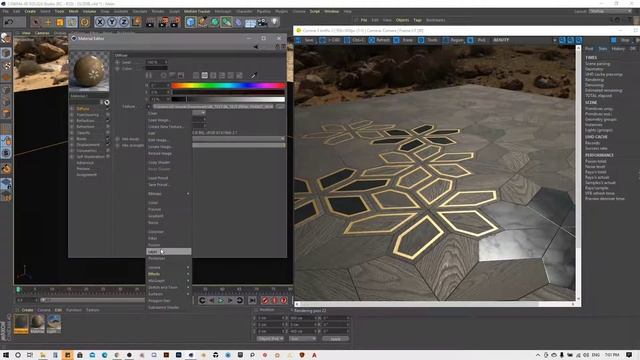This screenshot has height=360, width=640.
Task: Click the Record Active Objects red button
Action: coord(266,300)
